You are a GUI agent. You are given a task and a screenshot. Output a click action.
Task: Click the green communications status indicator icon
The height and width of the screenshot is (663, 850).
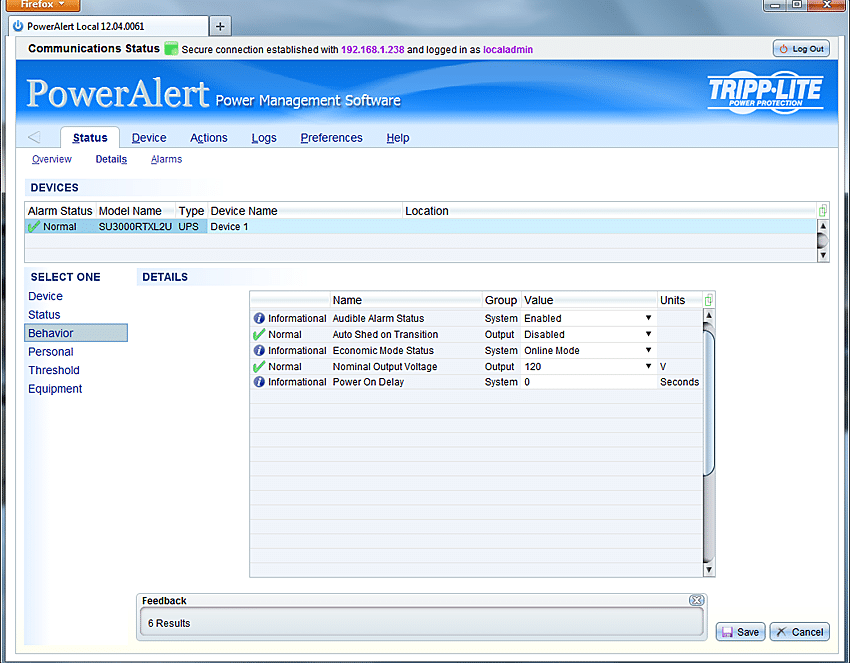[171, 48]
